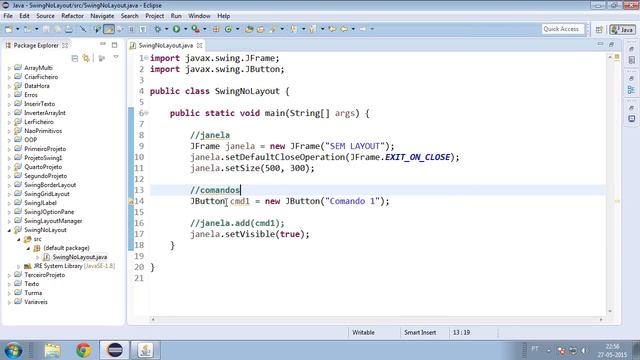Click the Open Task folder icon

[x=260, y=29]
